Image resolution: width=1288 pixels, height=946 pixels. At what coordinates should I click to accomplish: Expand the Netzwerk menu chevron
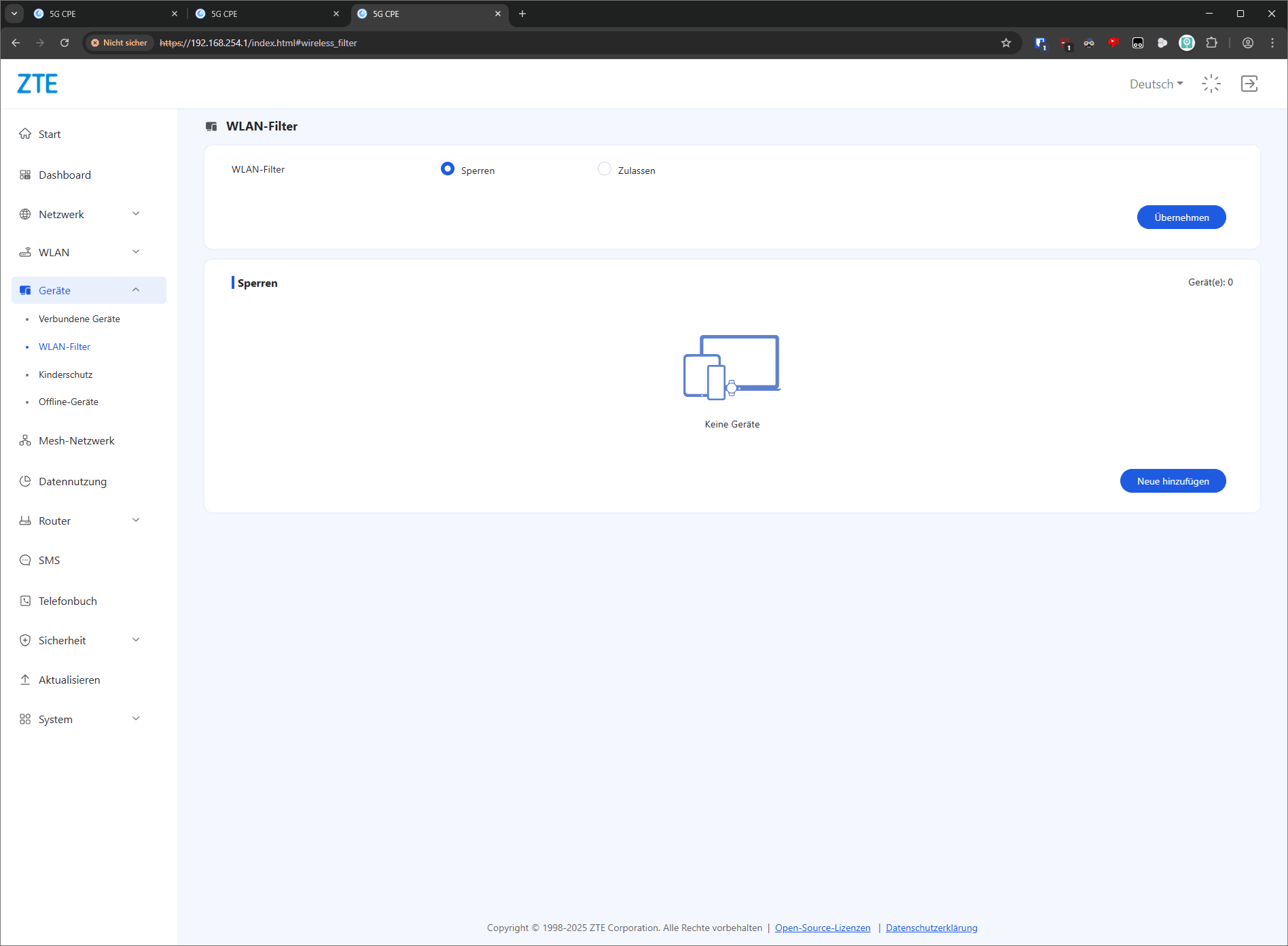[136, 213]
